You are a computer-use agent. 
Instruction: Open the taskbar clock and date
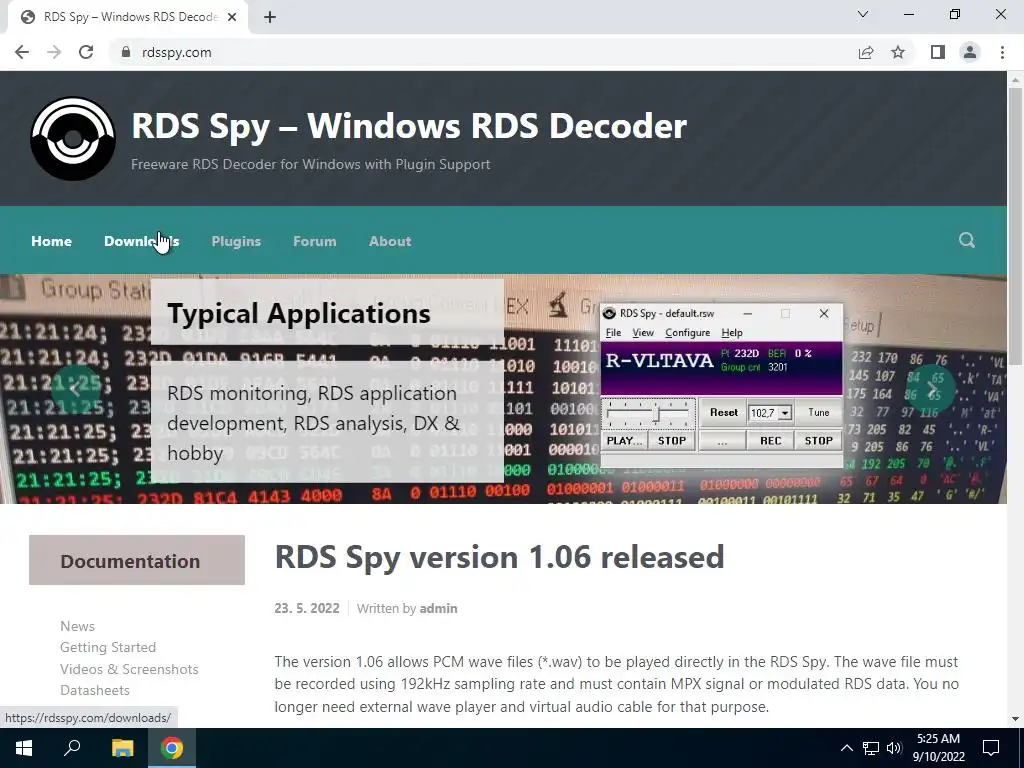tap(938, 748)
